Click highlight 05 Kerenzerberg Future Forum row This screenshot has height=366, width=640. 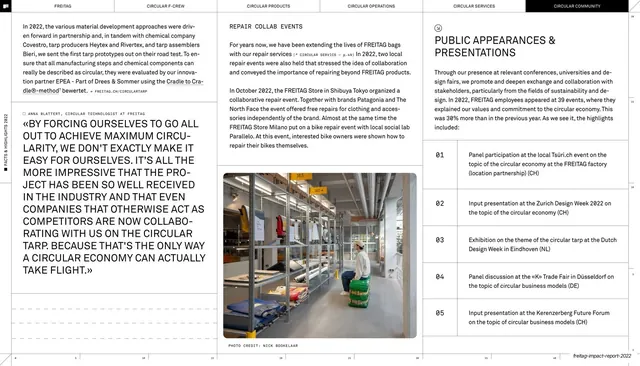point(526,317)
